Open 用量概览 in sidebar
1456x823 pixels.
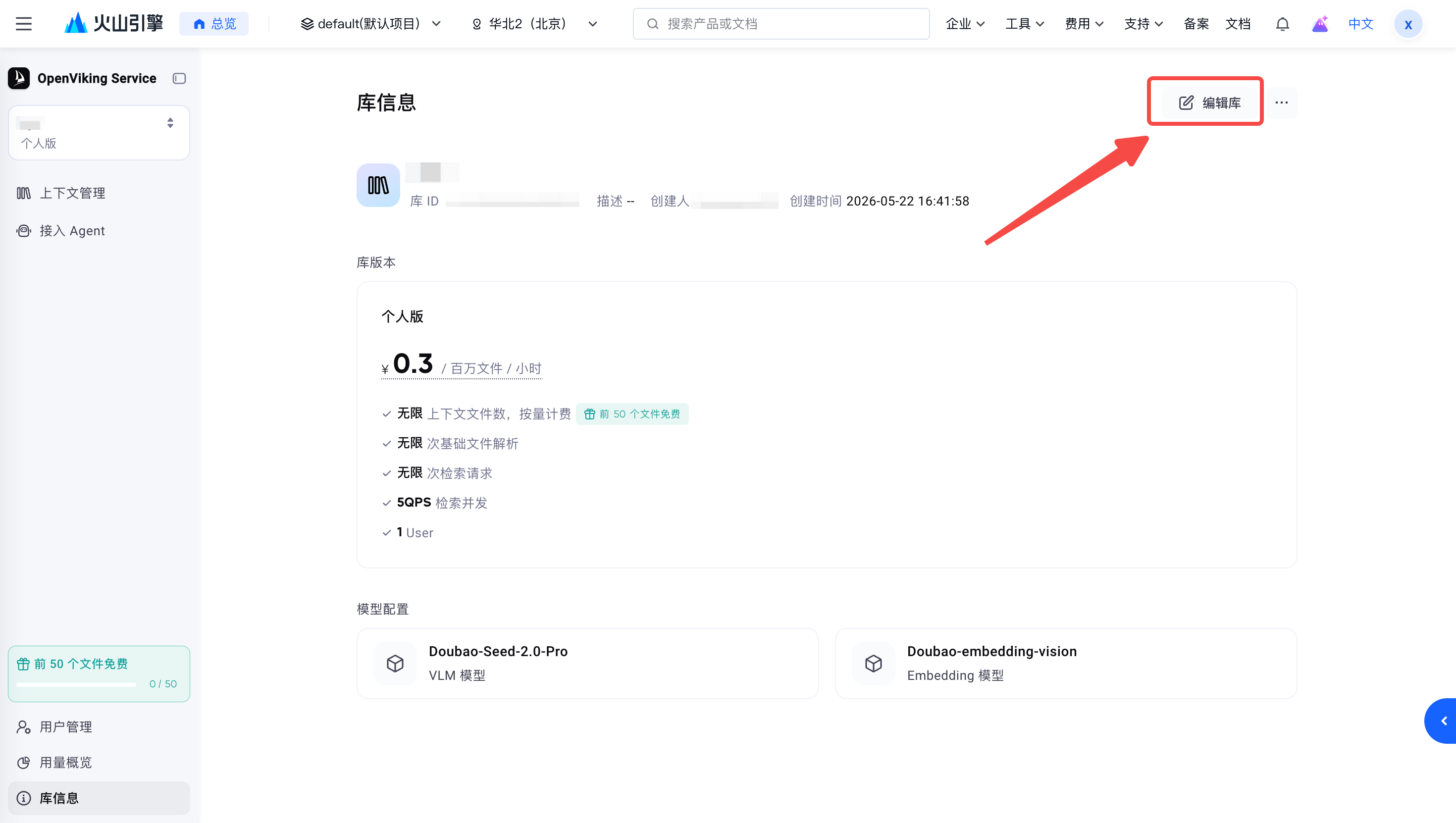[99, 763]
